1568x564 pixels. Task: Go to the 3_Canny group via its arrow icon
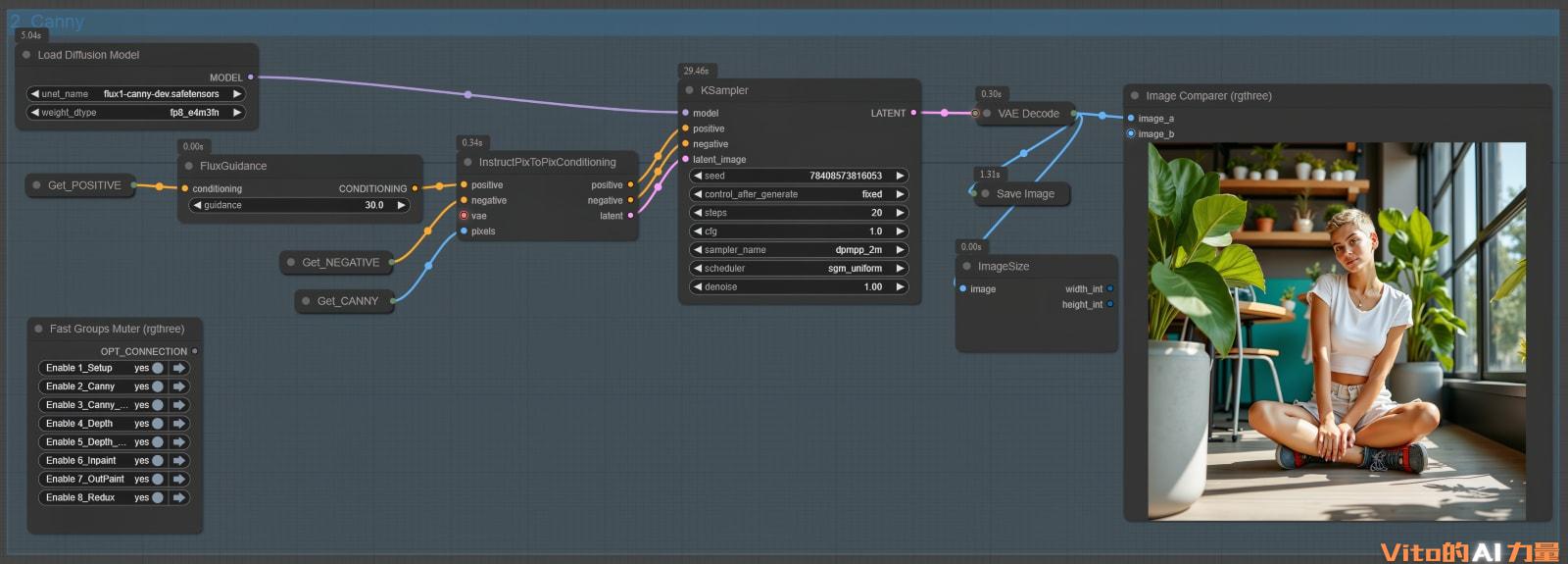pos(179,405)
